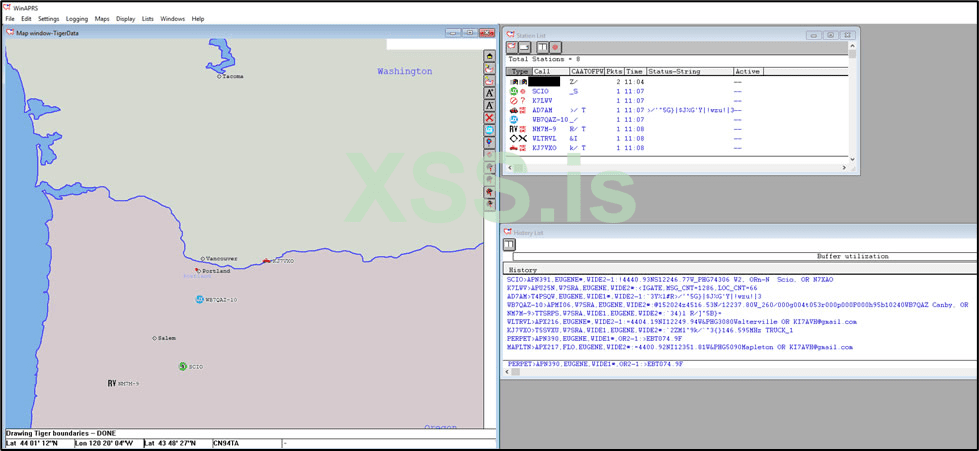The width and height of the screenshot is (979, 451).
Task: Click the Pkts column header
Action: click(x=615, y=72)
